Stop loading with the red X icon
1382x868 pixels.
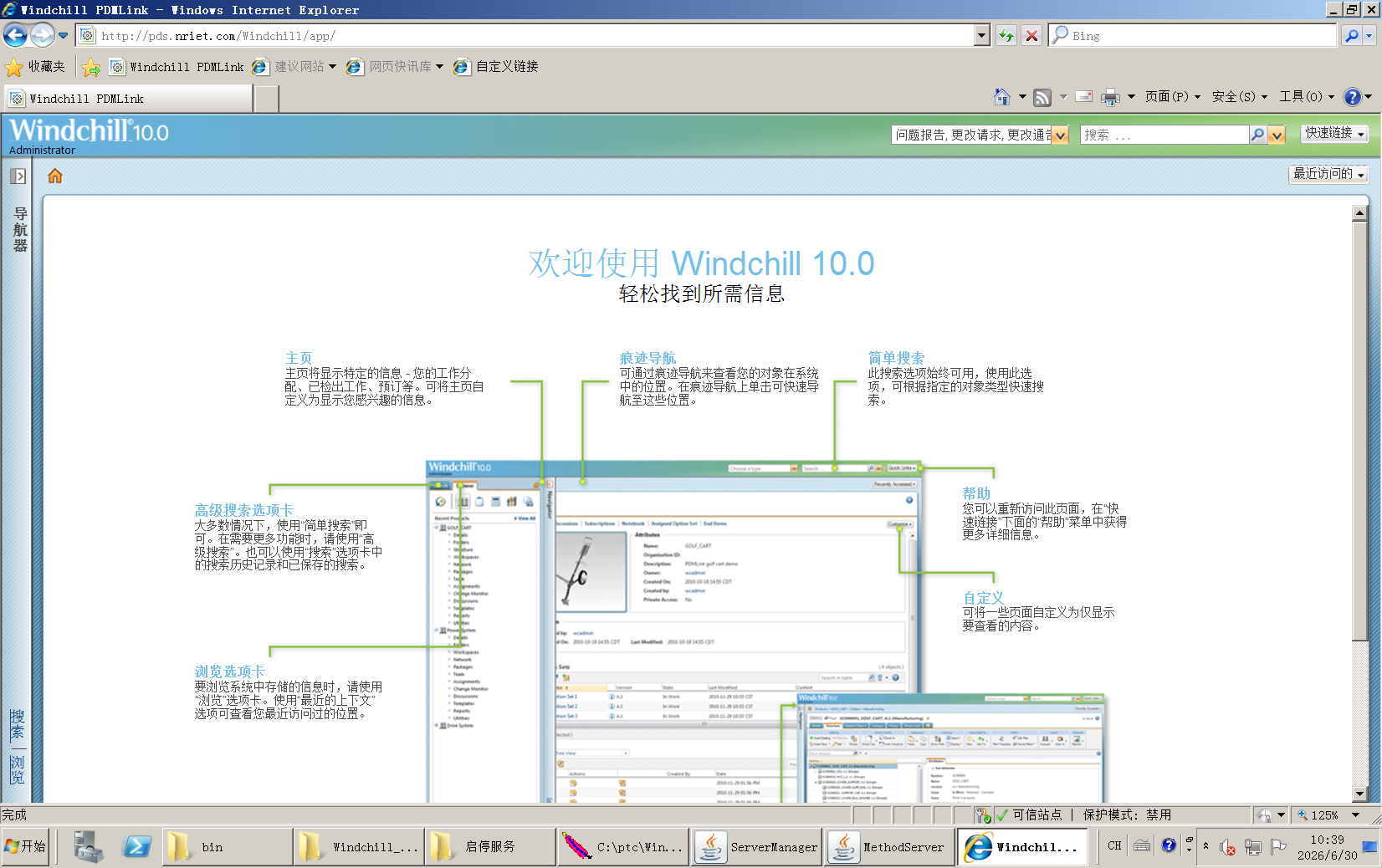[1031, 36]
